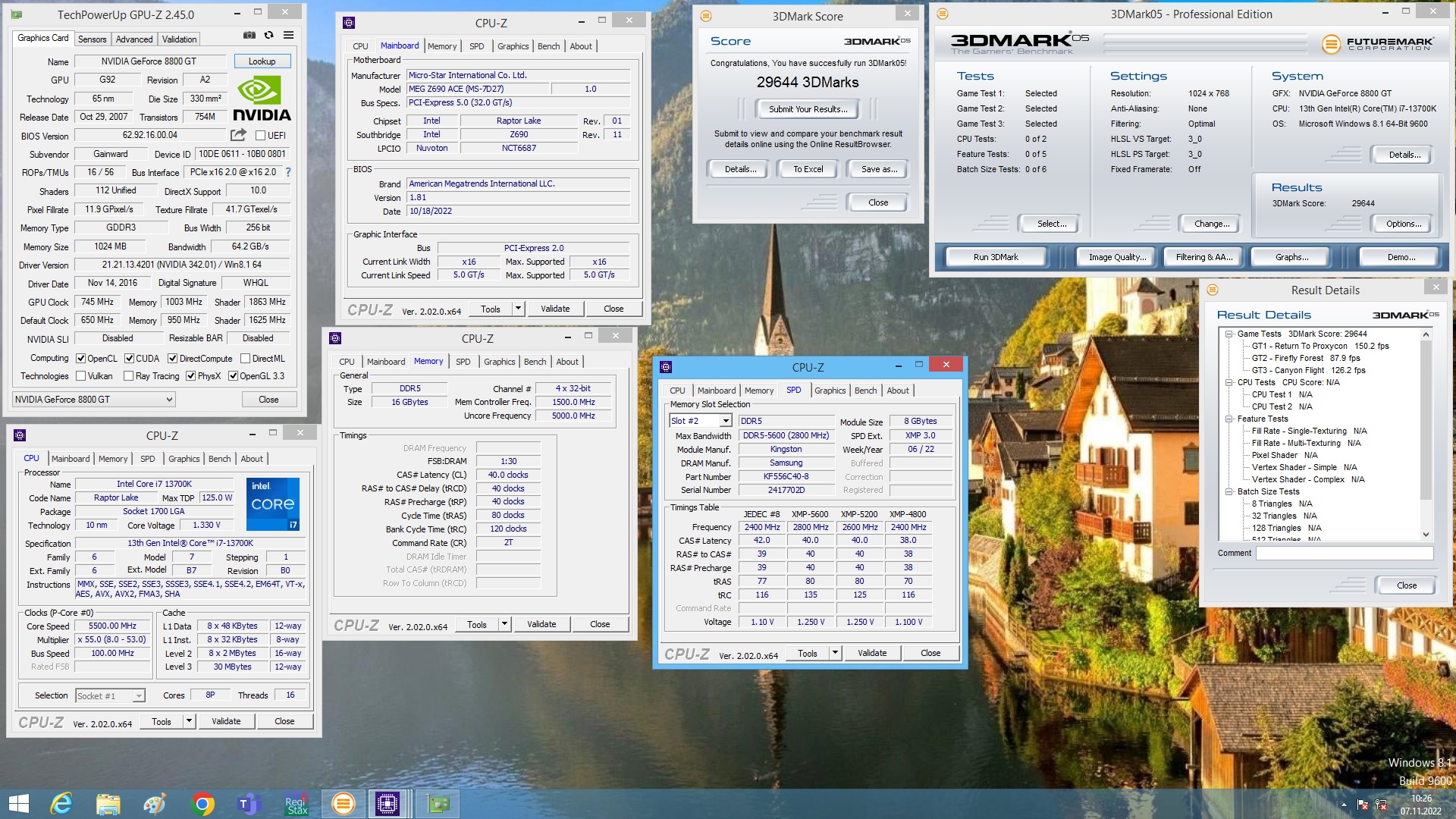
Task: Toggle the Ray Tracing checkbox
Action: coord(129,375)
